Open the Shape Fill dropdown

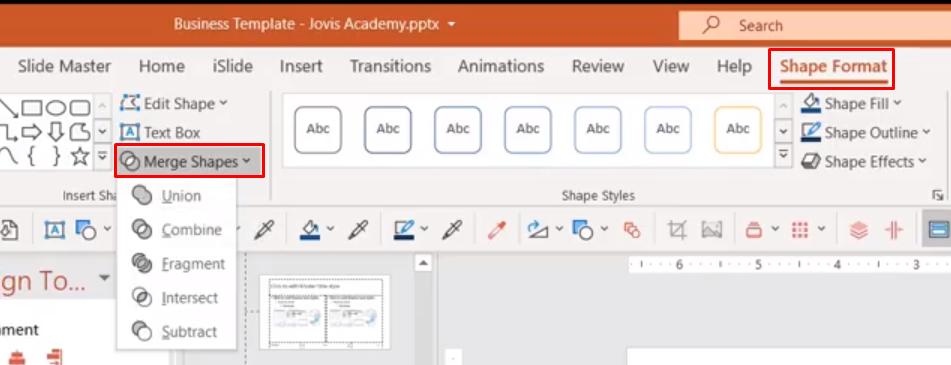851,104
